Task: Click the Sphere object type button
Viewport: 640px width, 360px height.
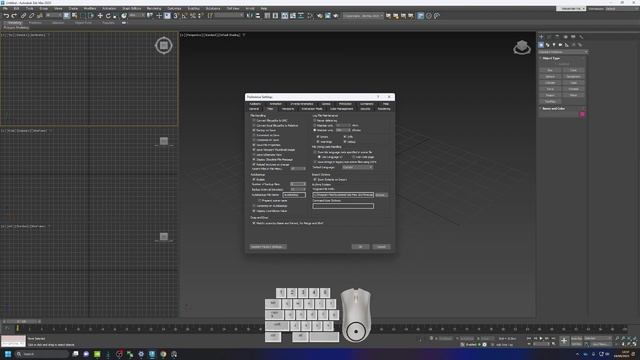Action: click(x=550, y=76)
